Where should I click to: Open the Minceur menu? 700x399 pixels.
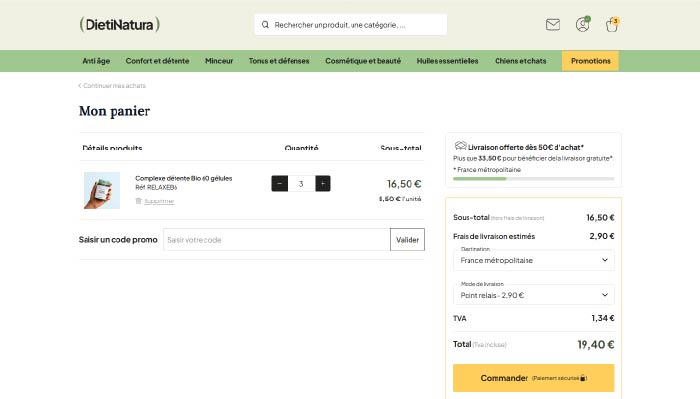[x=219, y=61]
